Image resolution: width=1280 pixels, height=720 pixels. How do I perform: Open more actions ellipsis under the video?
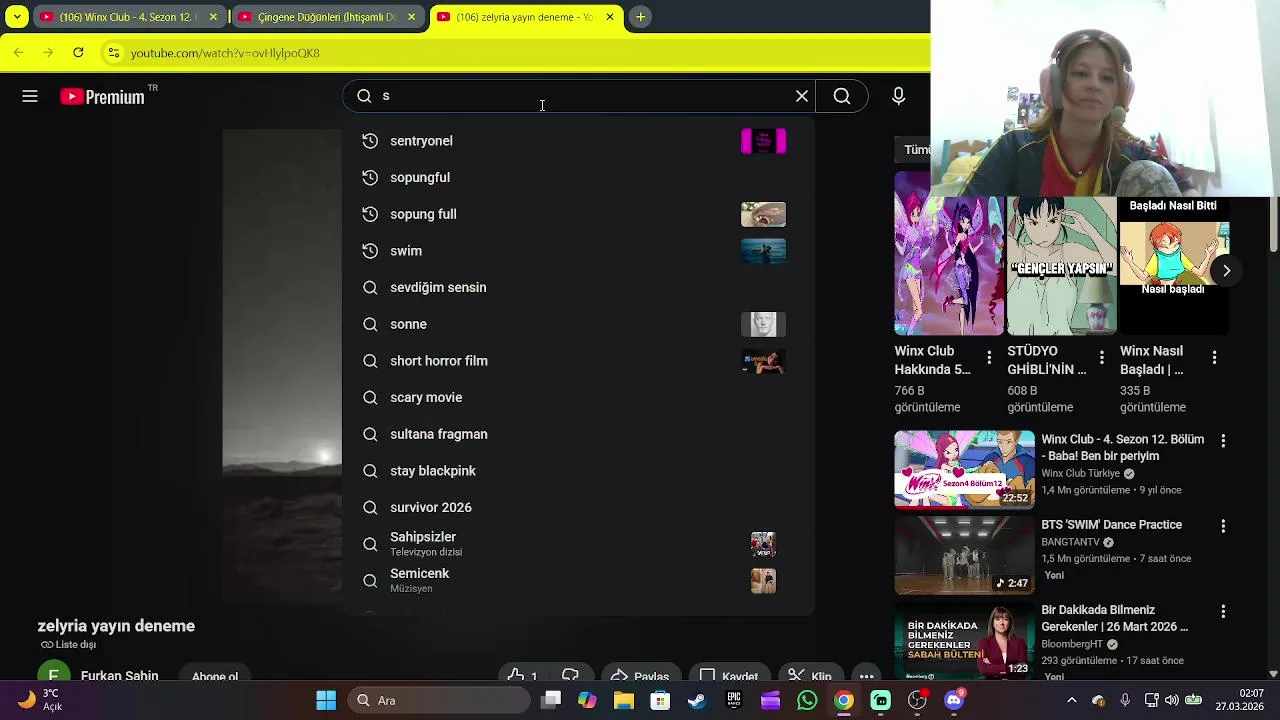pos(867,676)
